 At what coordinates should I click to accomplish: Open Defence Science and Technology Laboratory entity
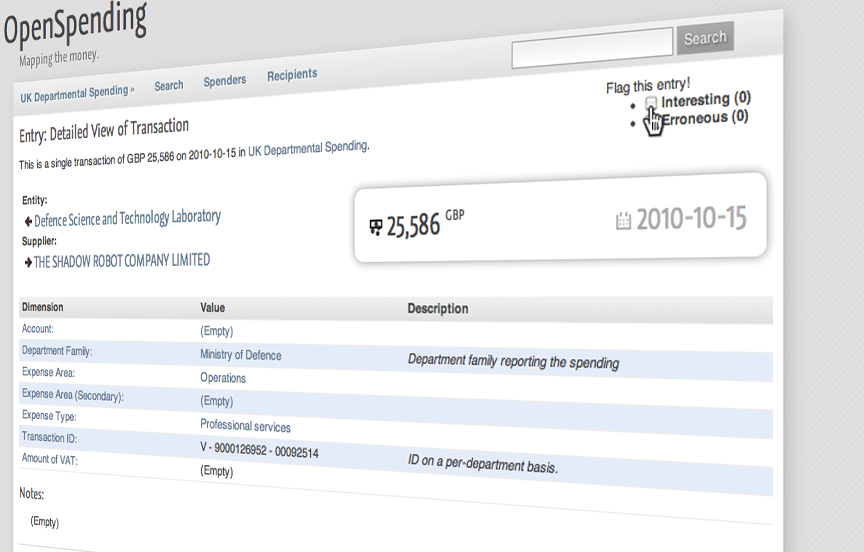(x=127, y=218)
